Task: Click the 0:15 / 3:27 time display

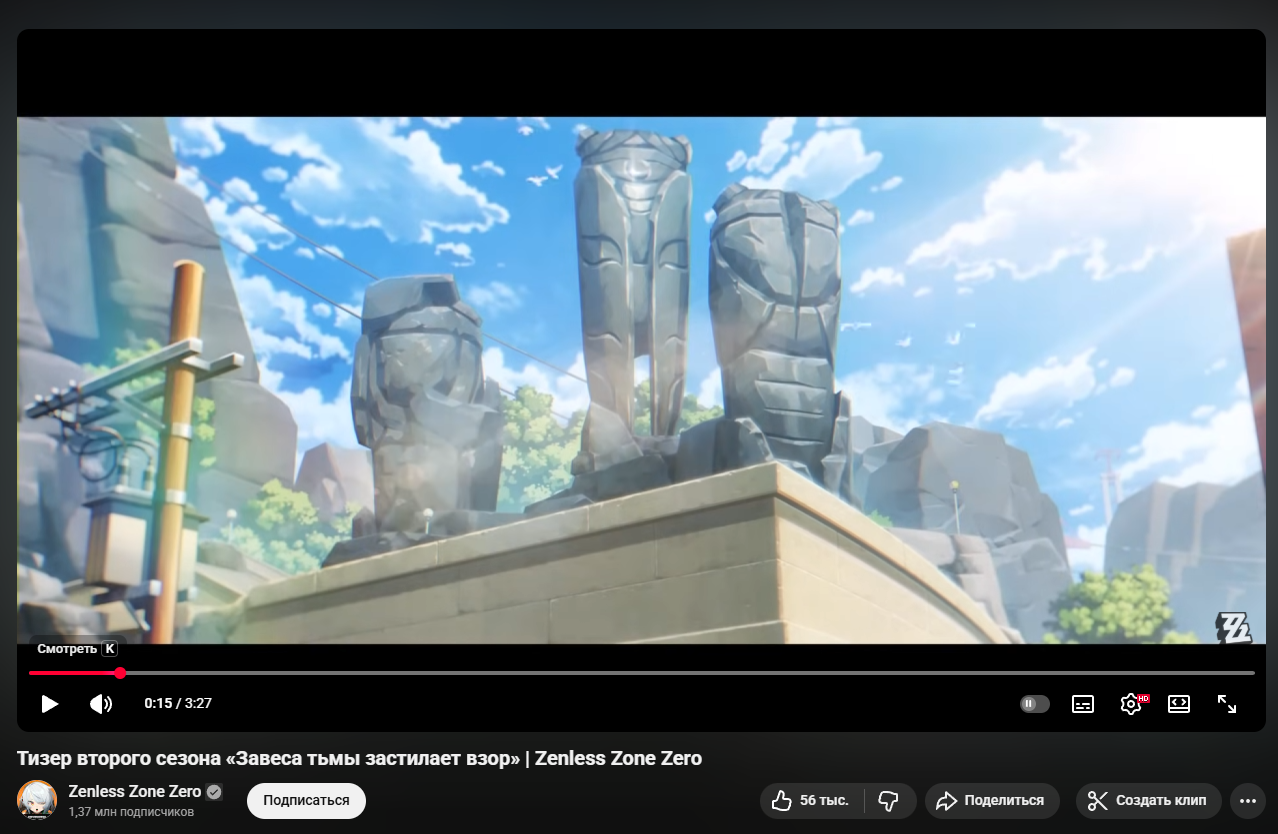Action: pyautogui.click(x=178, y=703)
